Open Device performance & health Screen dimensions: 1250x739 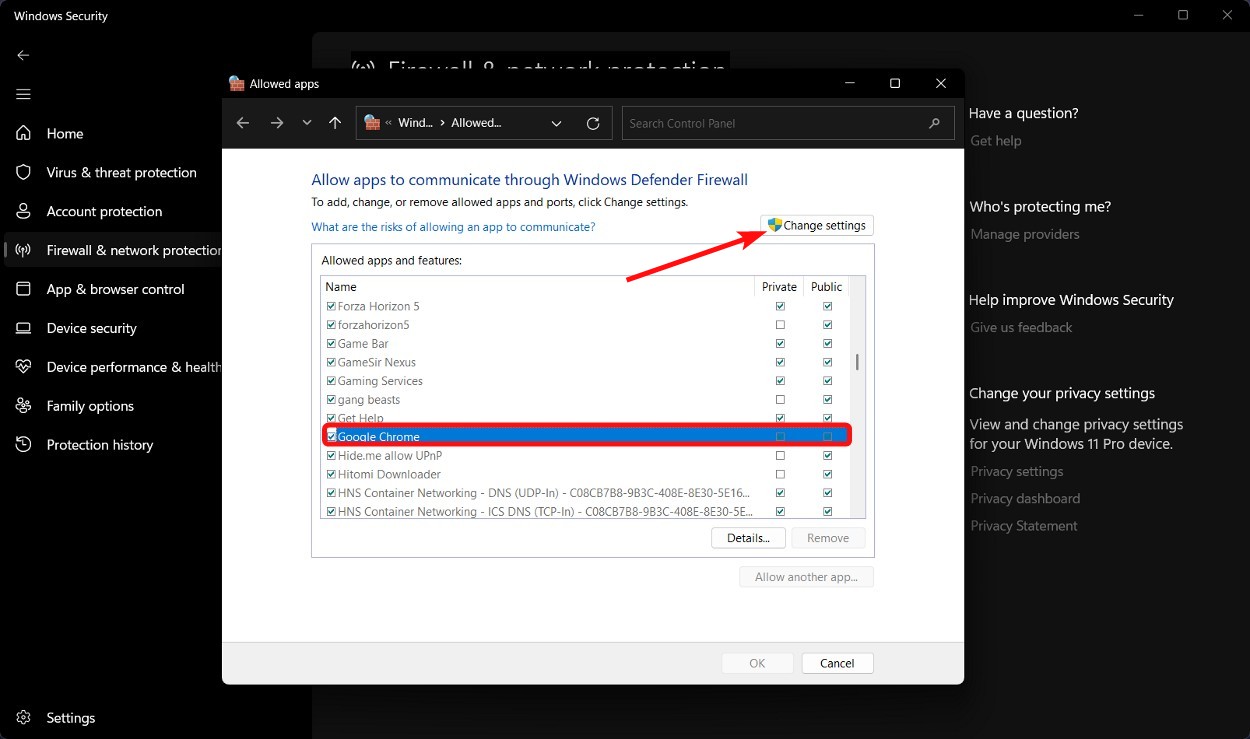[x=23, y=367]
